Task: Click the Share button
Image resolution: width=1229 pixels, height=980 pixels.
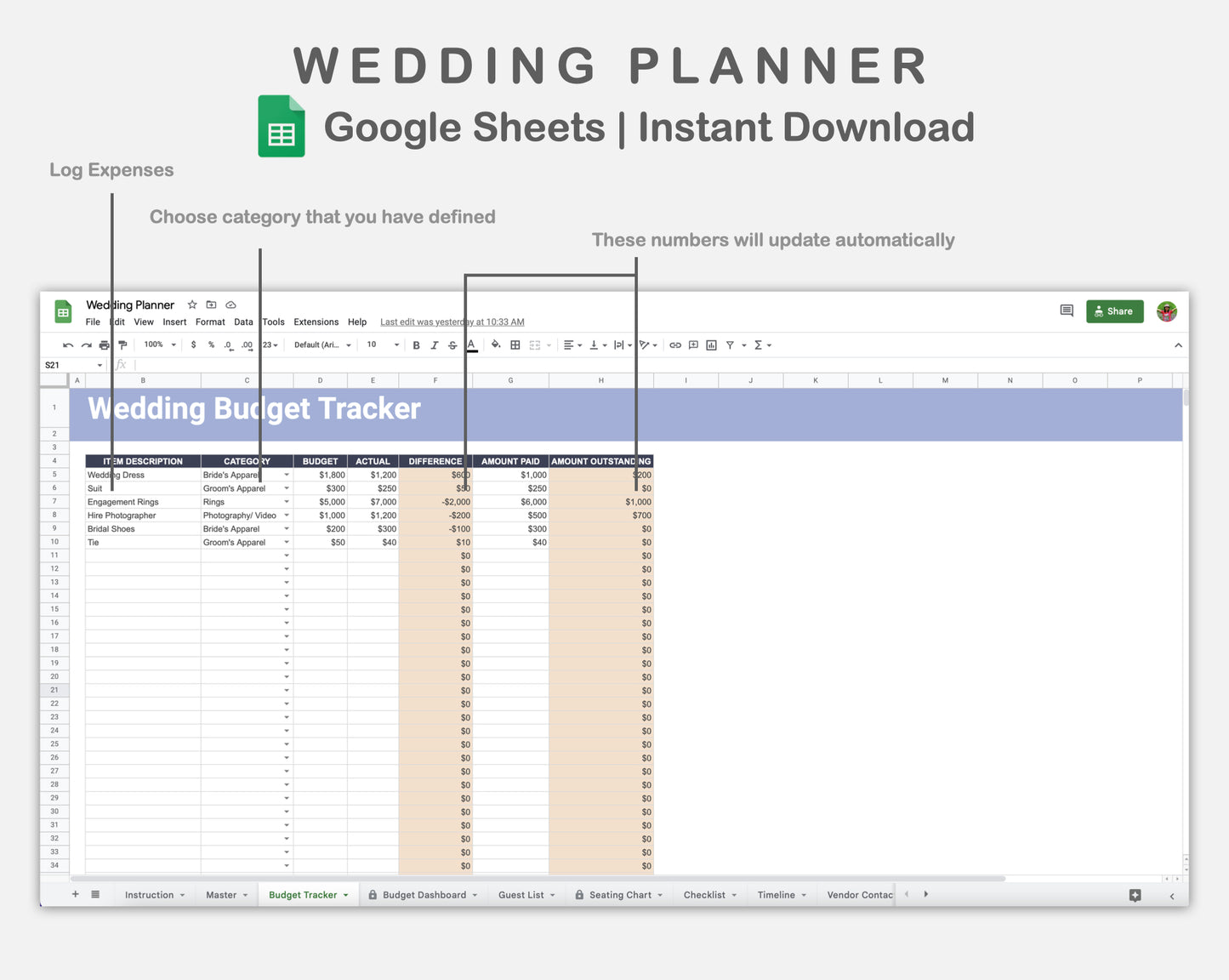Action: pyautogui.click(x=1114, y=311)
